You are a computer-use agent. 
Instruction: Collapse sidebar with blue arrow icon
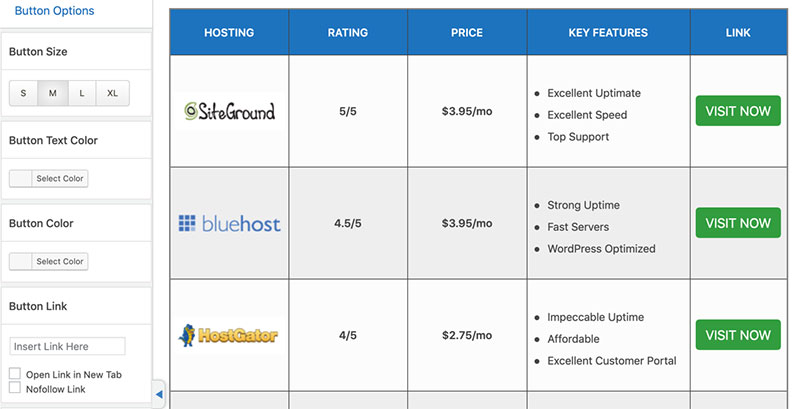coord(159,394)
